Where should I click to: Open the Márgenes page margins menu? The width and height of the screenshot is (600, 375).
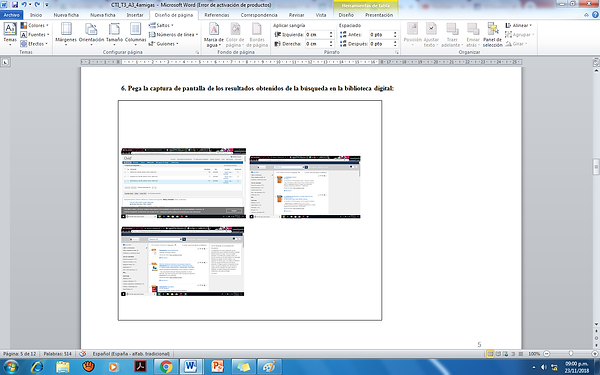pos(66,34)
